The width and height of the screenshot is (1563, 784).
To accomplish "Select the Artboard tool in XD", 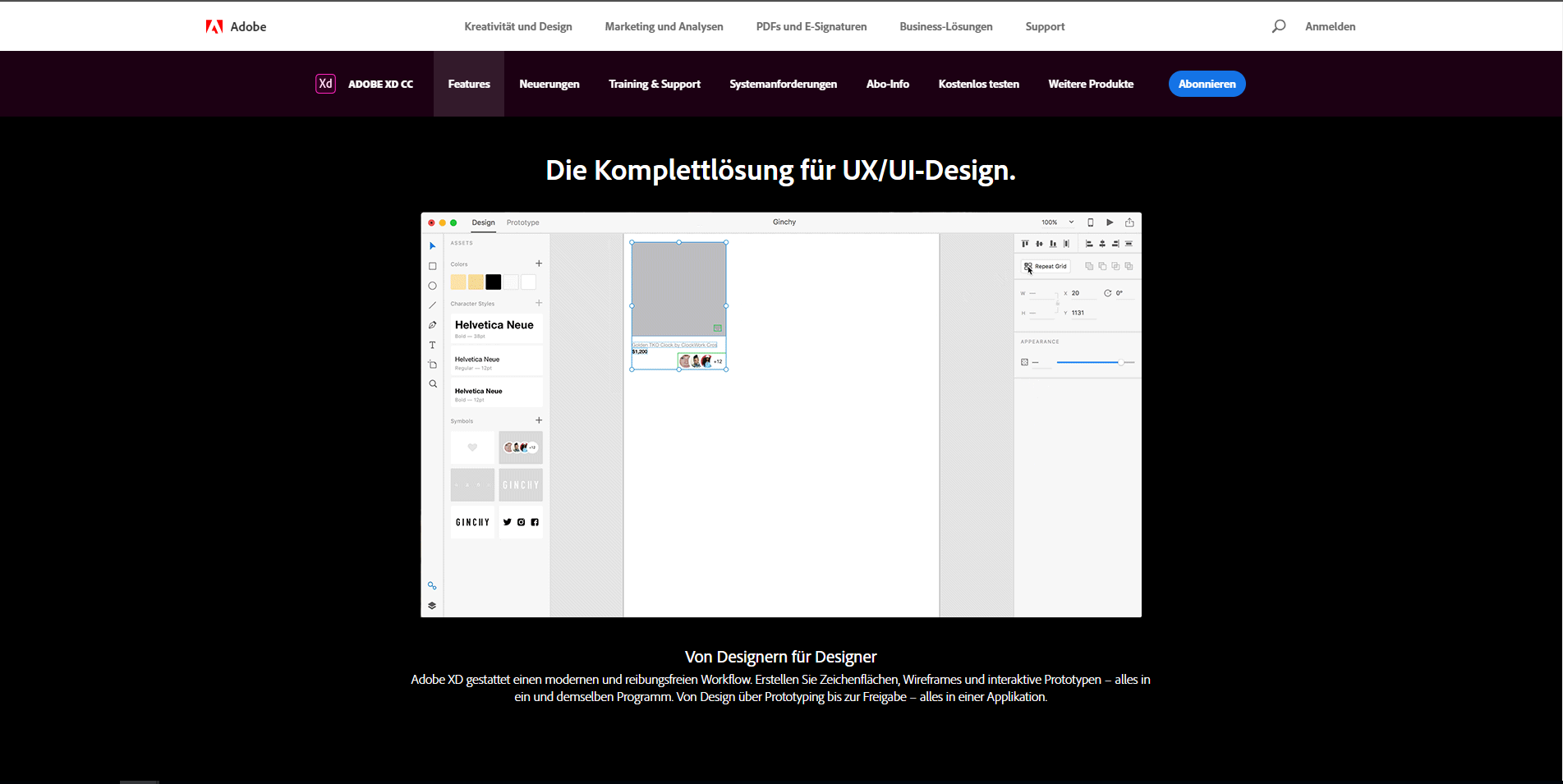I will point(432,364).
